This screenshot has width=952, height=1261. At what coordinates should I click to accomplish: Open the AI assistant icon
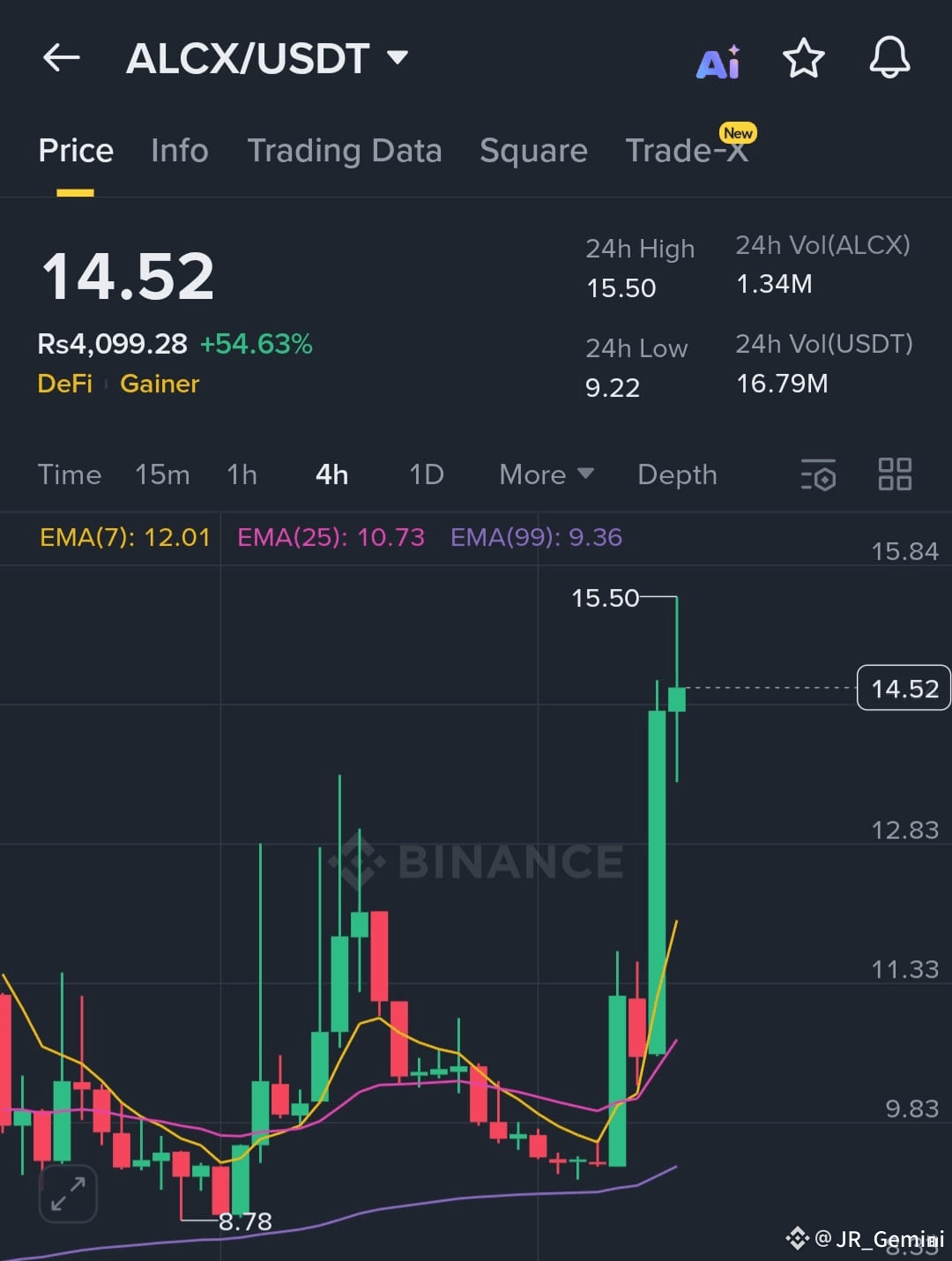pos(718,61)
